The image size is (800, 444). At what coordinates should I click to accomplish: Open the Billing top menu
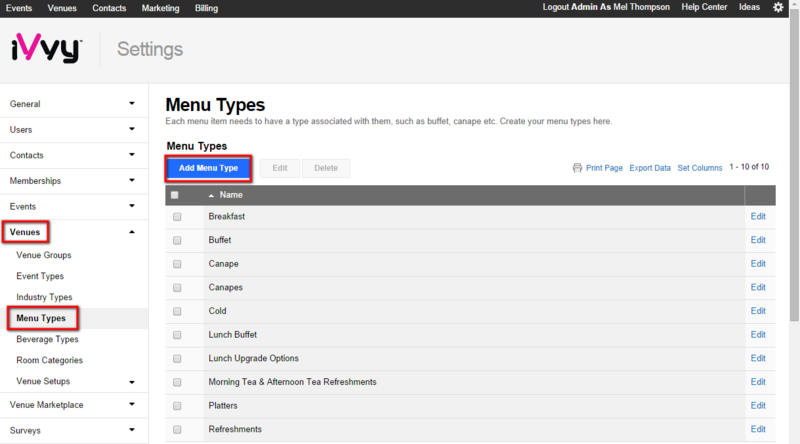(206, 8)
